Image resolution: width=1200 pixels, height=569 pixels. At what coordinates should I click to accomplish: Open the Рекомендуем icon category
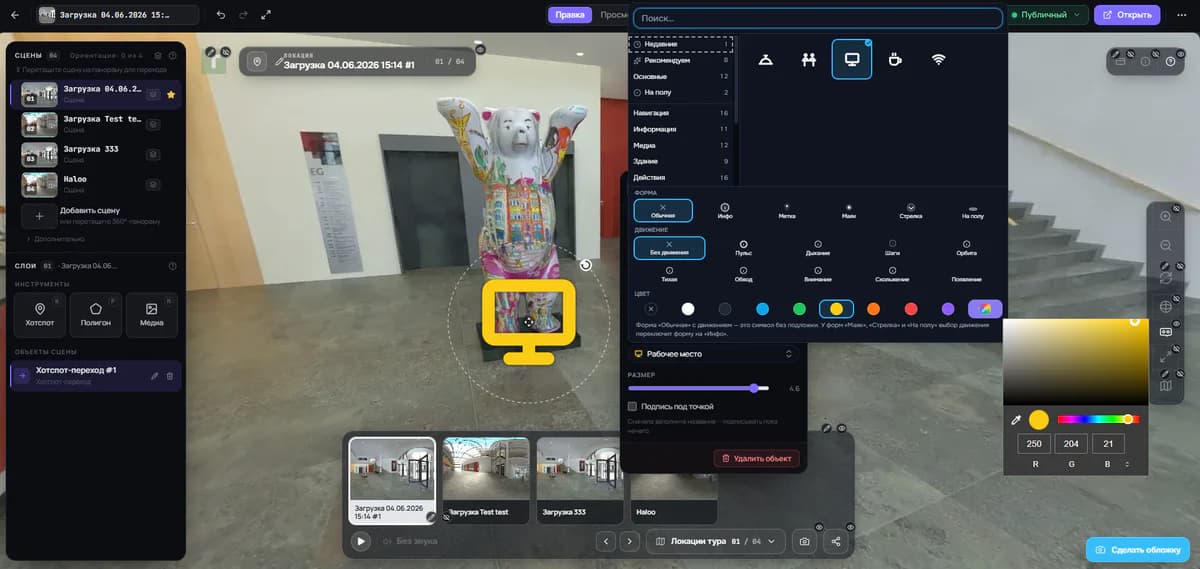[681, 60]
